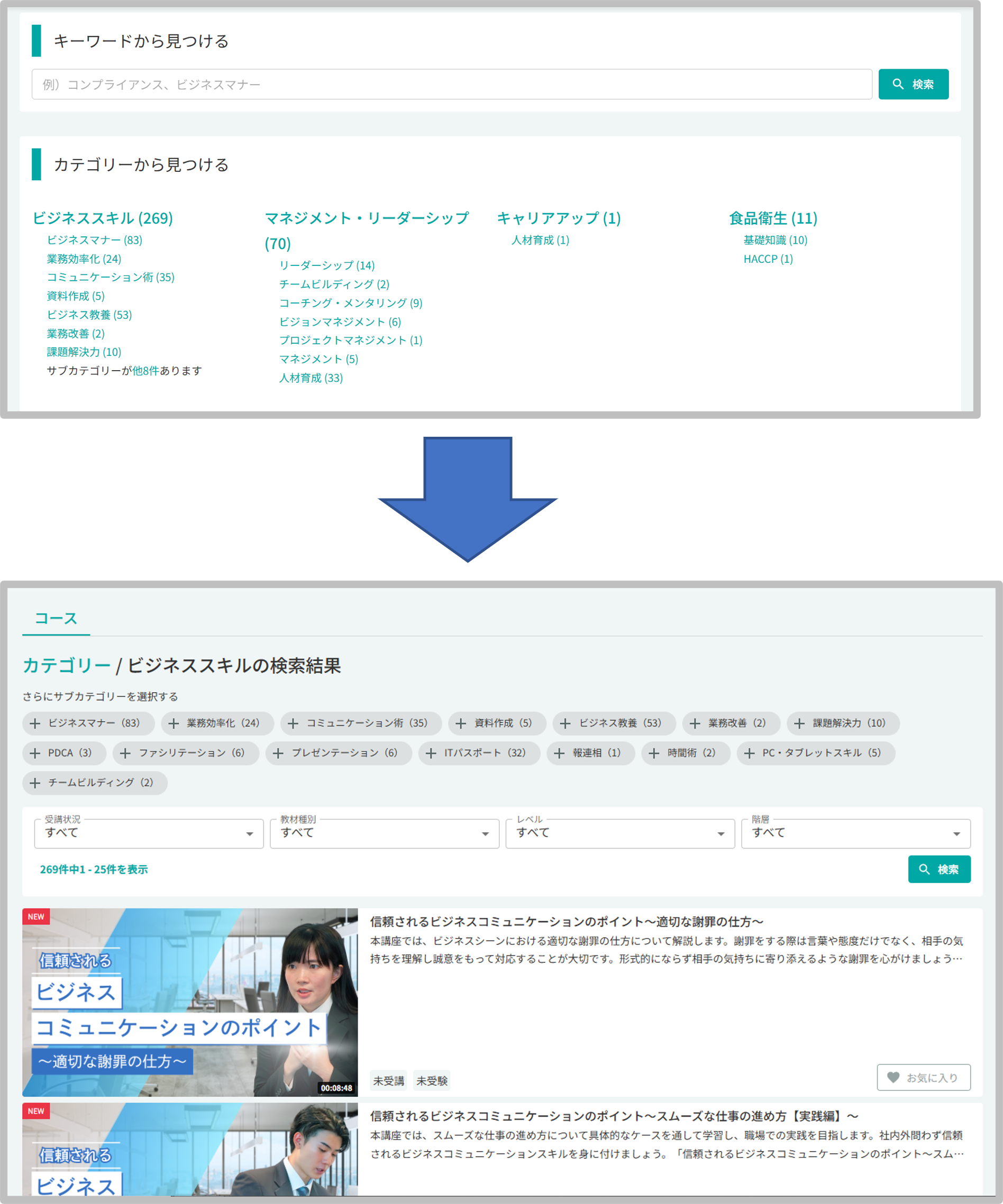Open 業務改善 (2) link in category list
Image resolution: width=1003 pixels, height=1204 pixels.
click(76, 334)
